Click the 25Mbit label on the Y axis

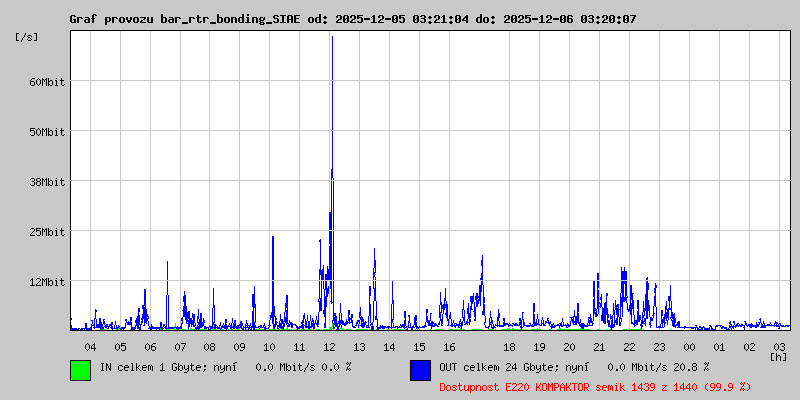[x=47, y=231]
